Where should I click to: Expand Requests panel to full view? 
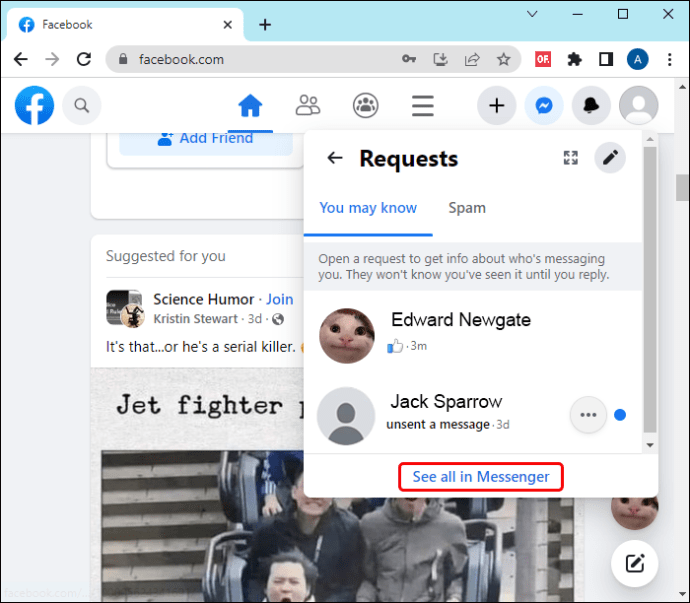pos(570,158)
